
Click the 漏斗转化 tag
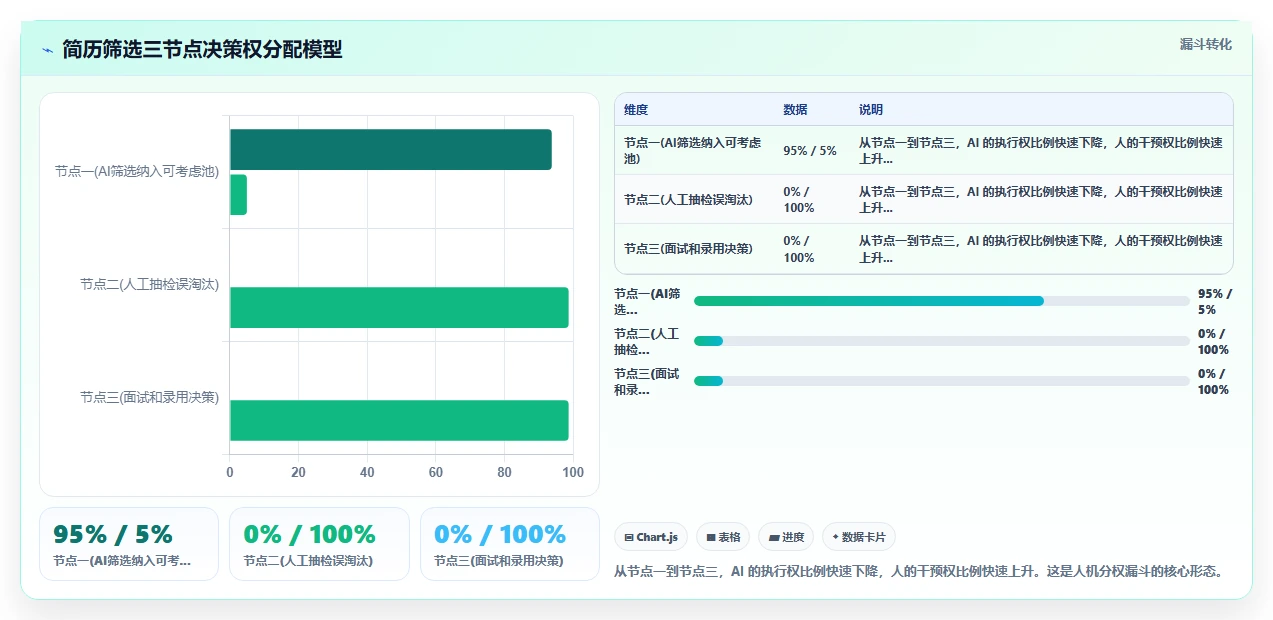(1206, 45)
